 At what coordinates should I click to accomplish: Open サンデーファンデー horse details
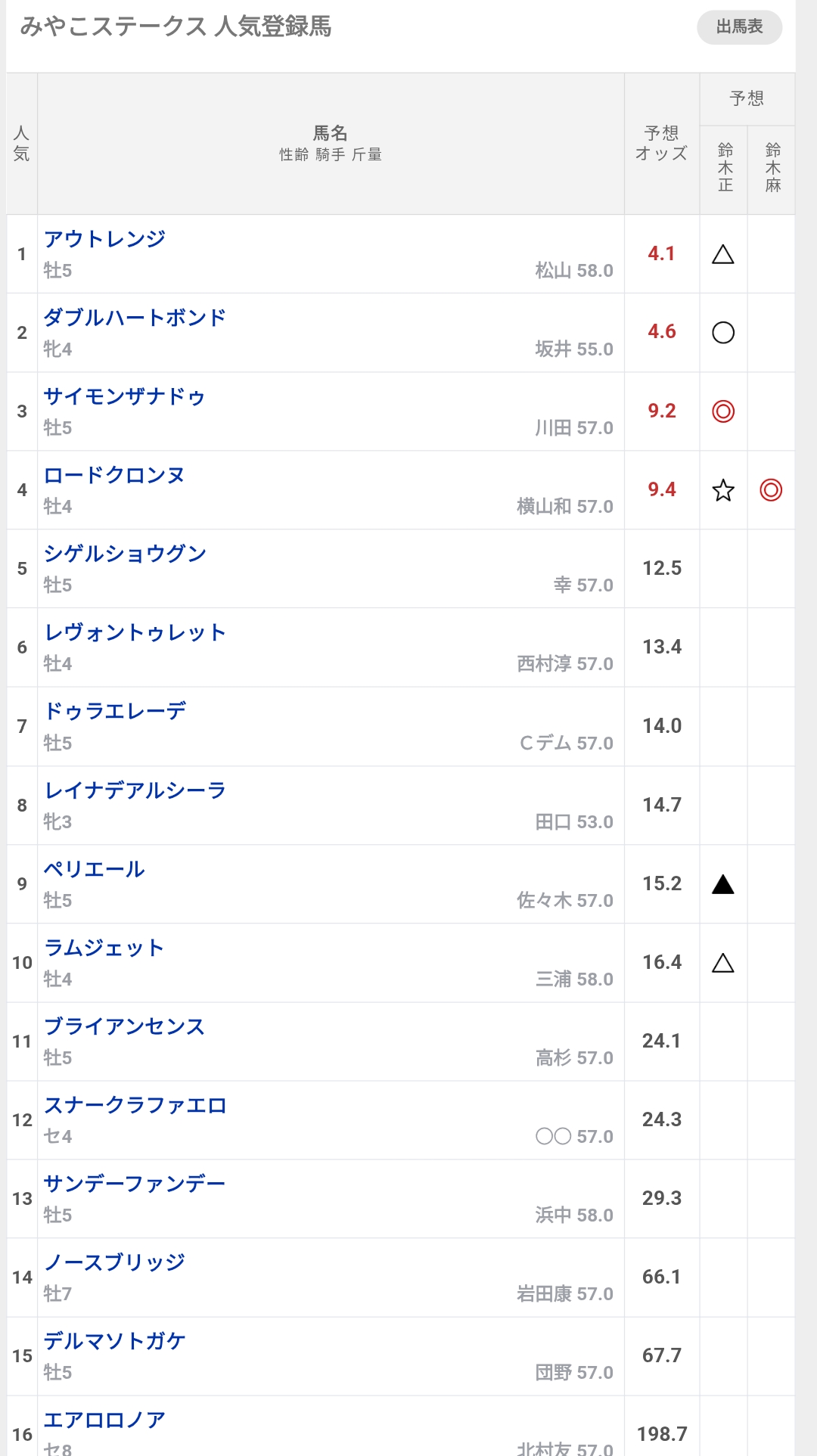click(x=135, y=1184)
